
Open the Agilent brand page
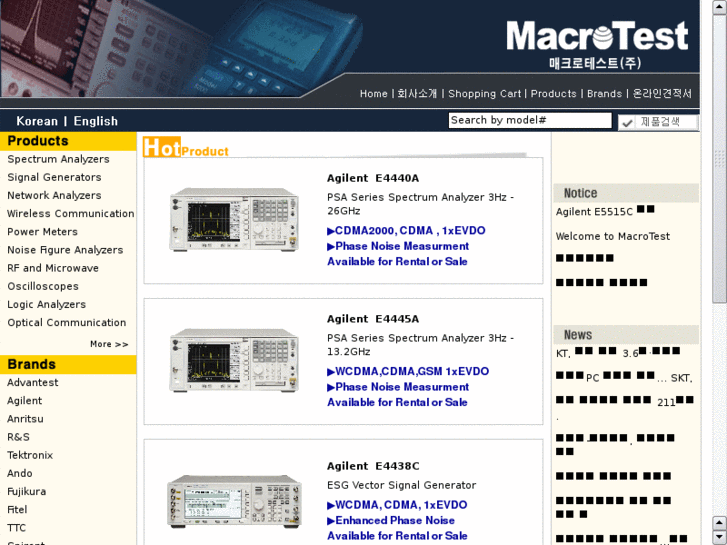tap(25, 401)
